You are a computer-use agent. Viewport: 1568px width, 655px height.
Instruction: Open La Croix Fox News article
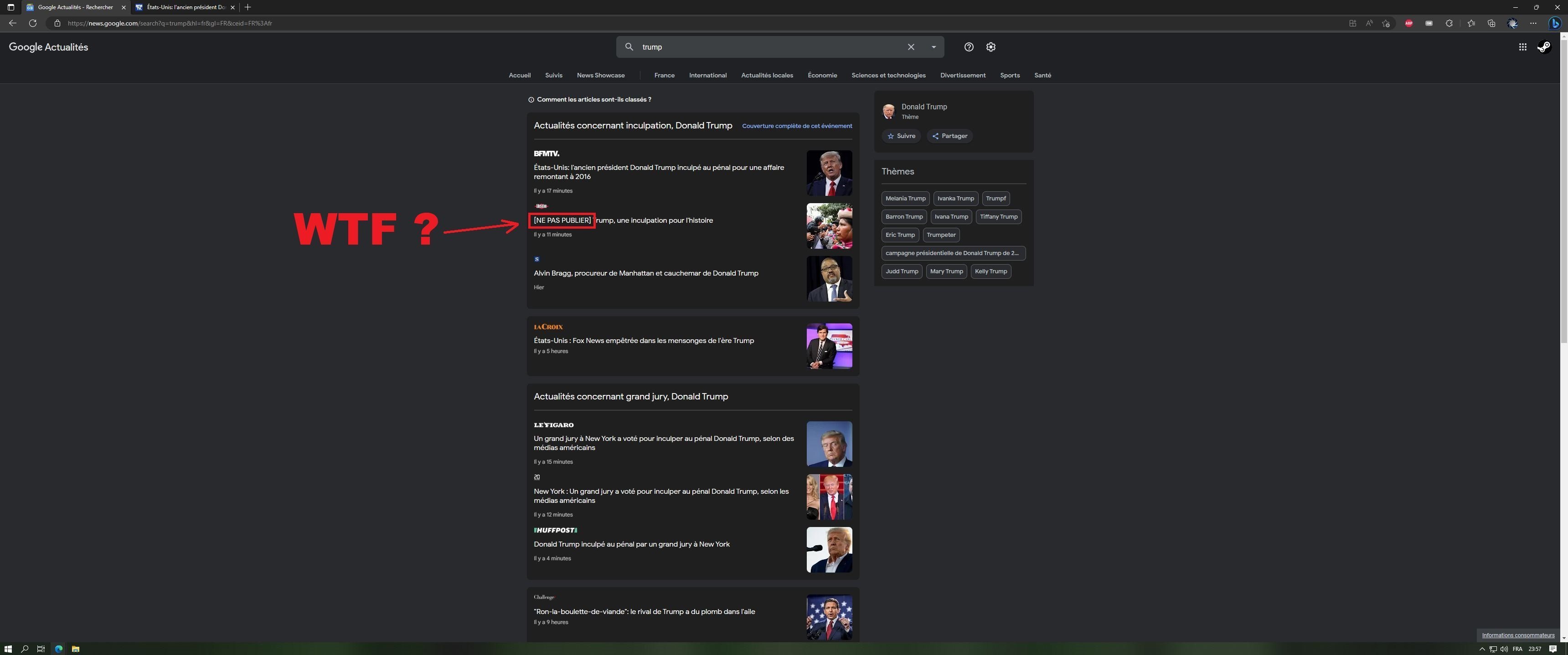tap(644, 341)
